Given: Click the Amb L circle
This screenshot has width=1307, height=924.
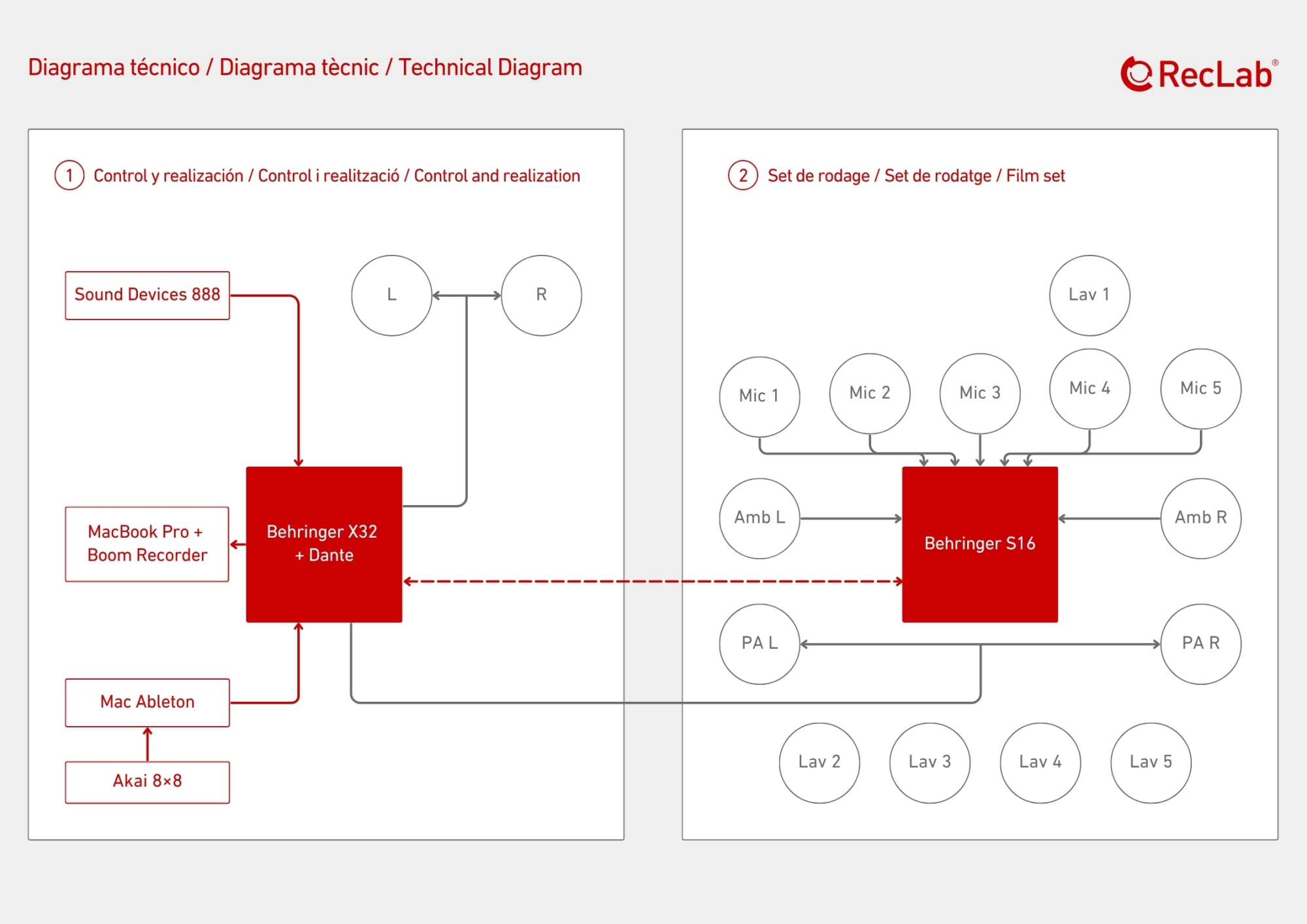Looking at the screenshot, I should pyautogui.click(x=759, y=518).
